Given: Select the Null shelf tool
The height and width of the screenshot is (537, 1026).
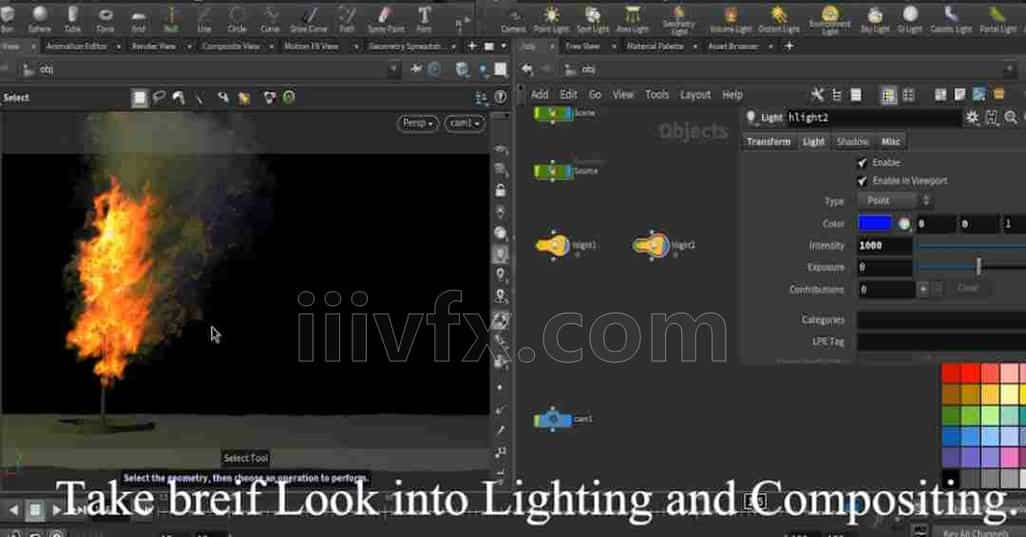Looking at the screenshot, I should point(171,19).
